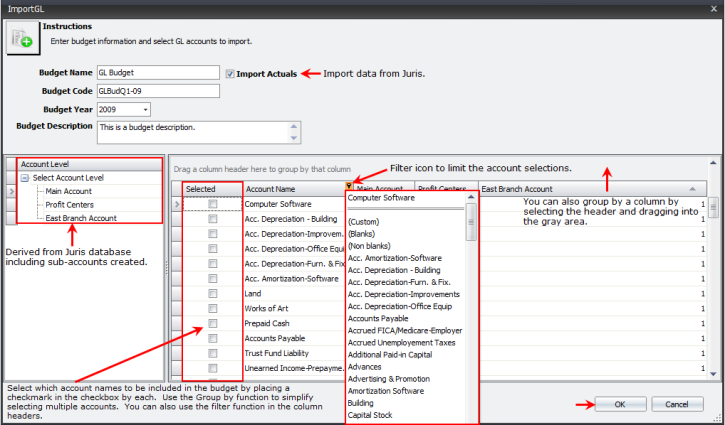Tick the Land account checkbox
725x425 pixels.
pos(213,294)
